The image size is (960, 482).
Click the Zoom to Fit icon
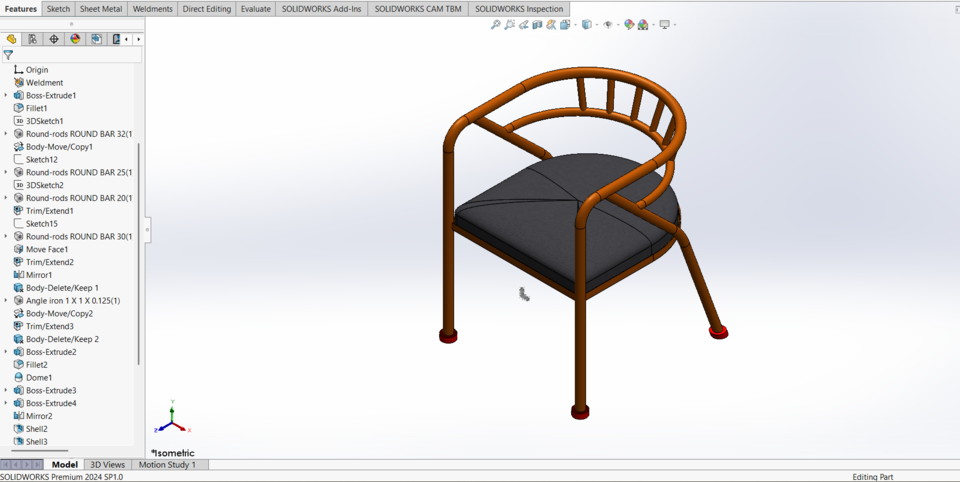click(x=495, y=24)
